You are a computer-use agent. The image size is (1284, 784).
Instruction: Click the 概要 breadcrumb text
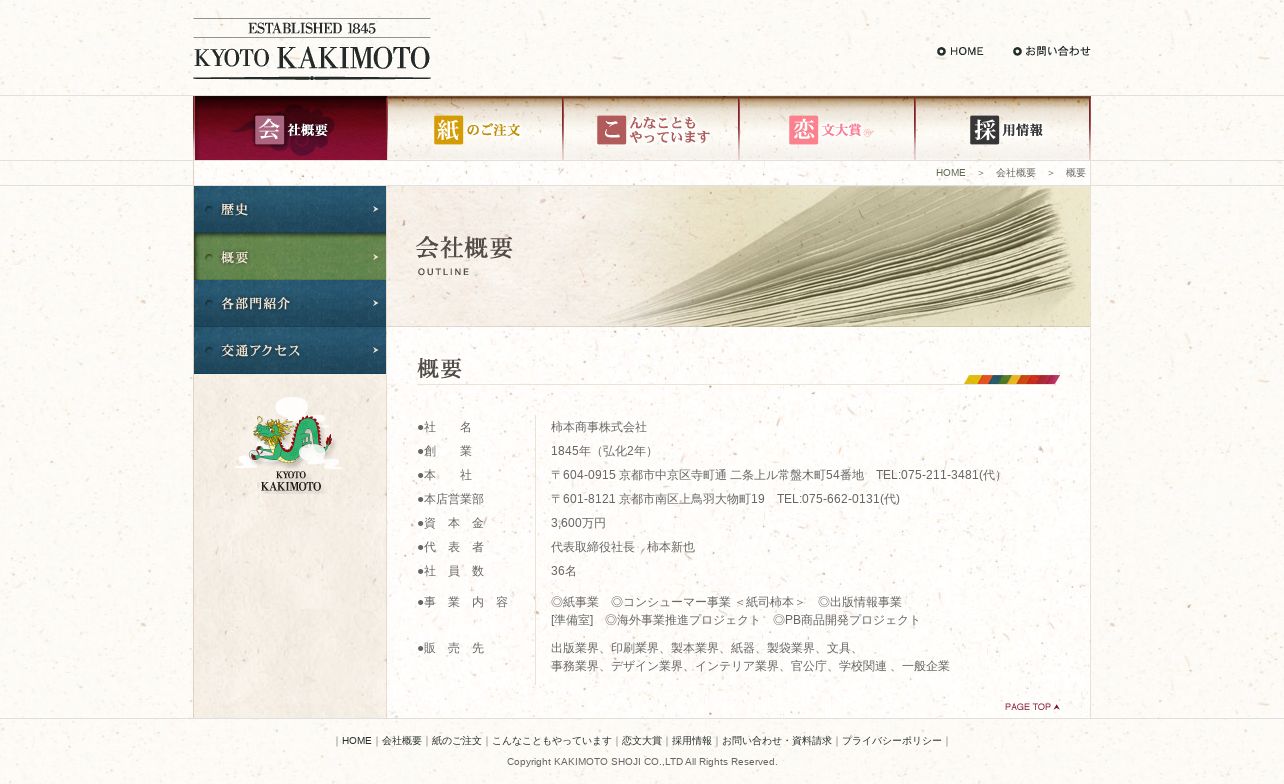(x=1076, y=173)
